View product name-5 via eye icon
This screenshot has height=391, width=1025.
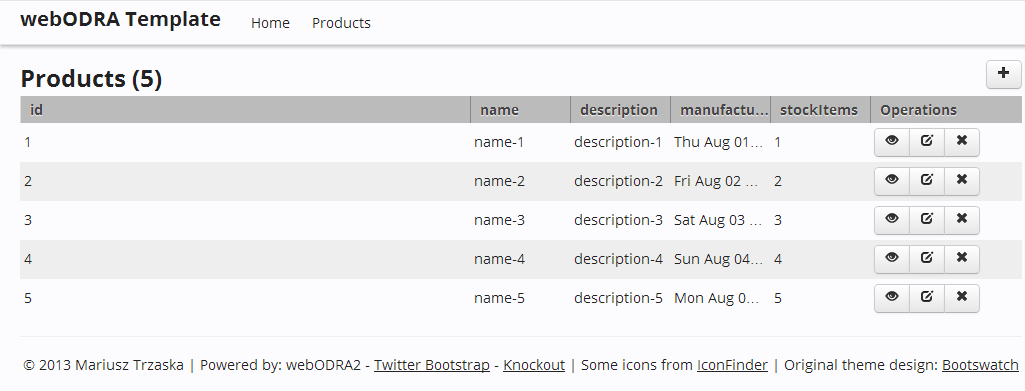coord(892,298)
